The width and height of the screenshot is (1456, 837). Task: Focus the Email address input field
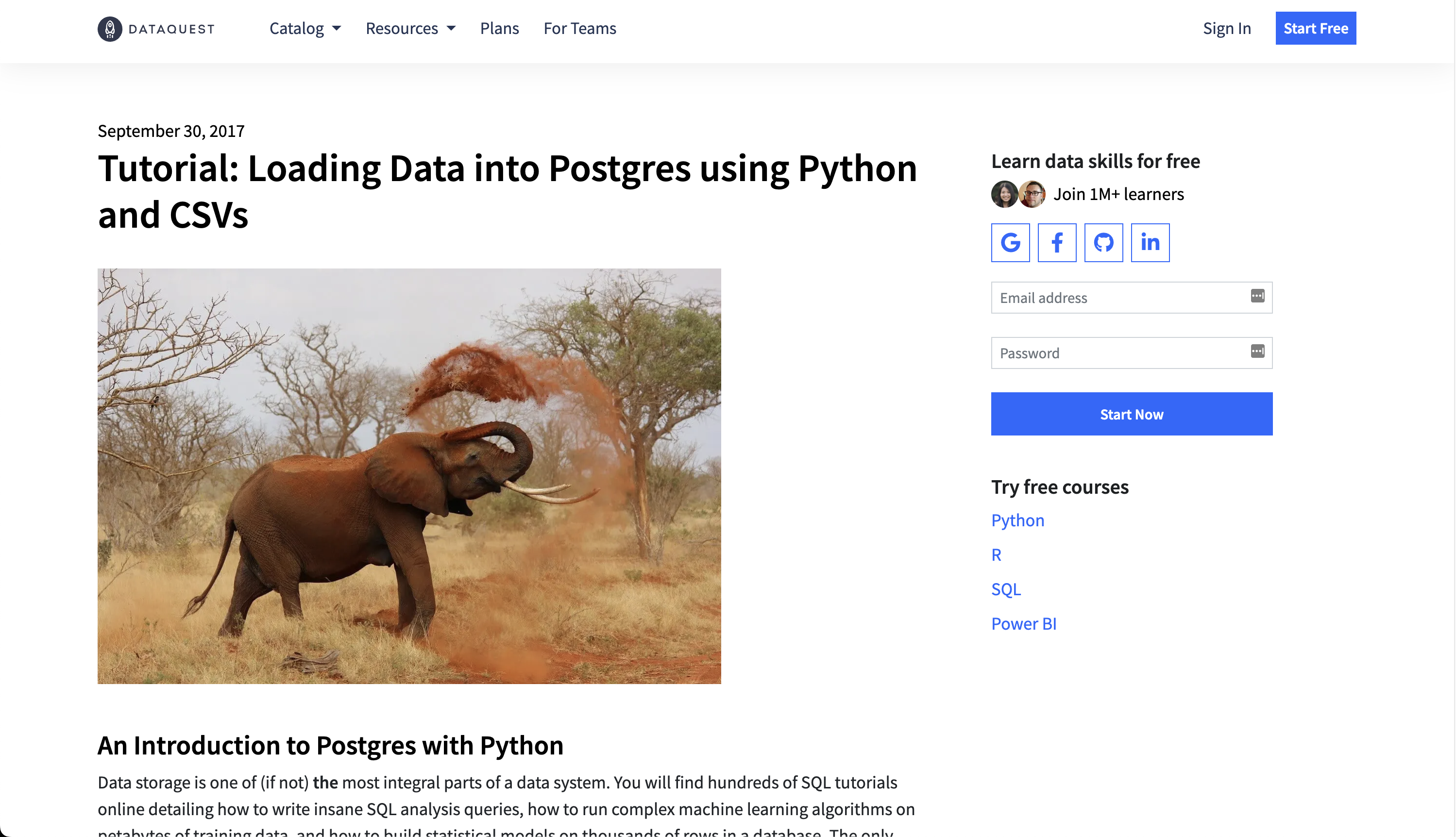[1121, 298]
